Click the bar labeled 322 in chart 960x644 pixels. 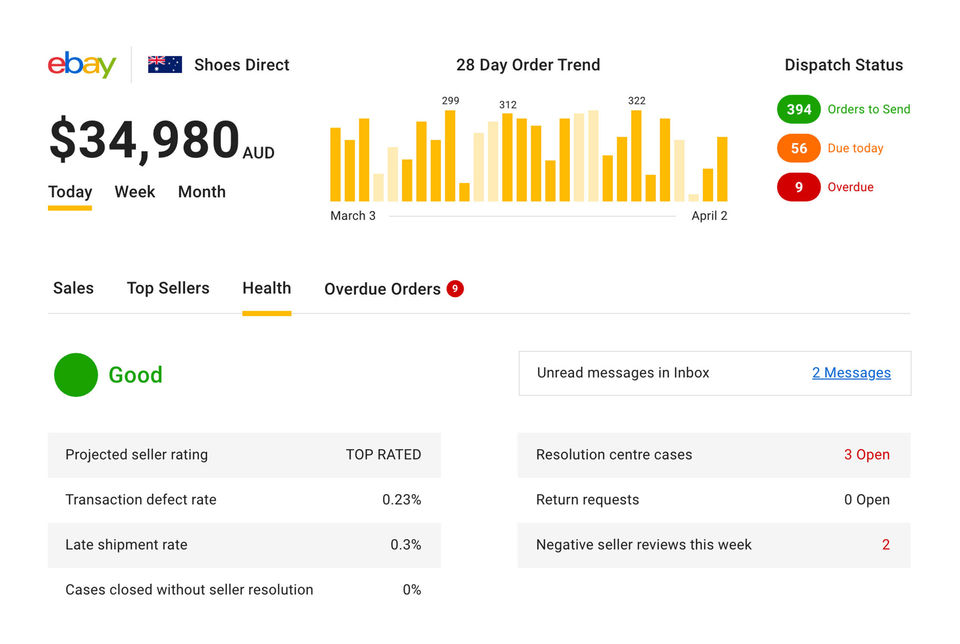tap(636, 156)
